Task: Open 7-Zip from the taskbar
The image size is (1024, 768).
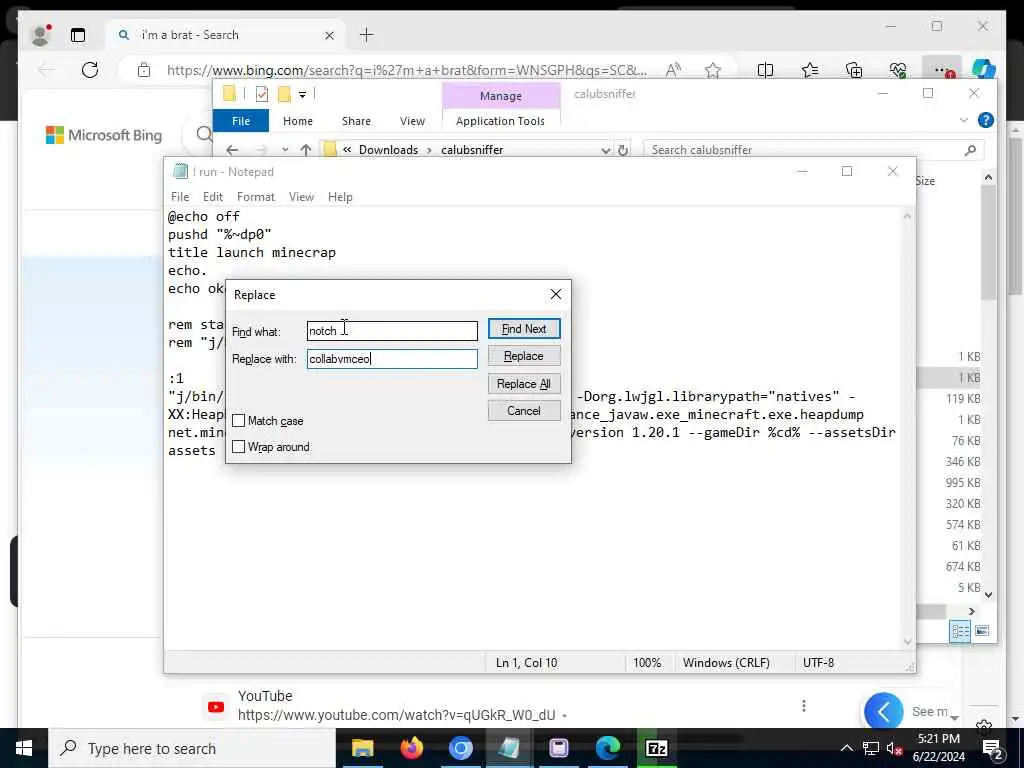Action: coord(656,748)
